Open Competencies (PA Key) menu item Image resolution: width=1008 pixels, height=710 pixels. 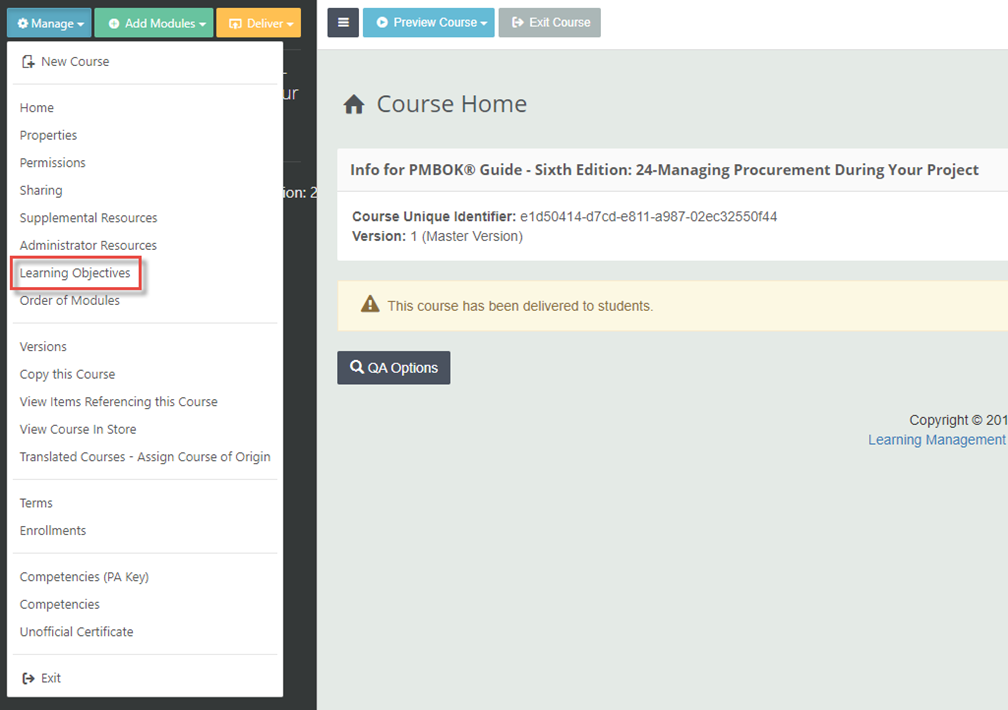[84, 577]
